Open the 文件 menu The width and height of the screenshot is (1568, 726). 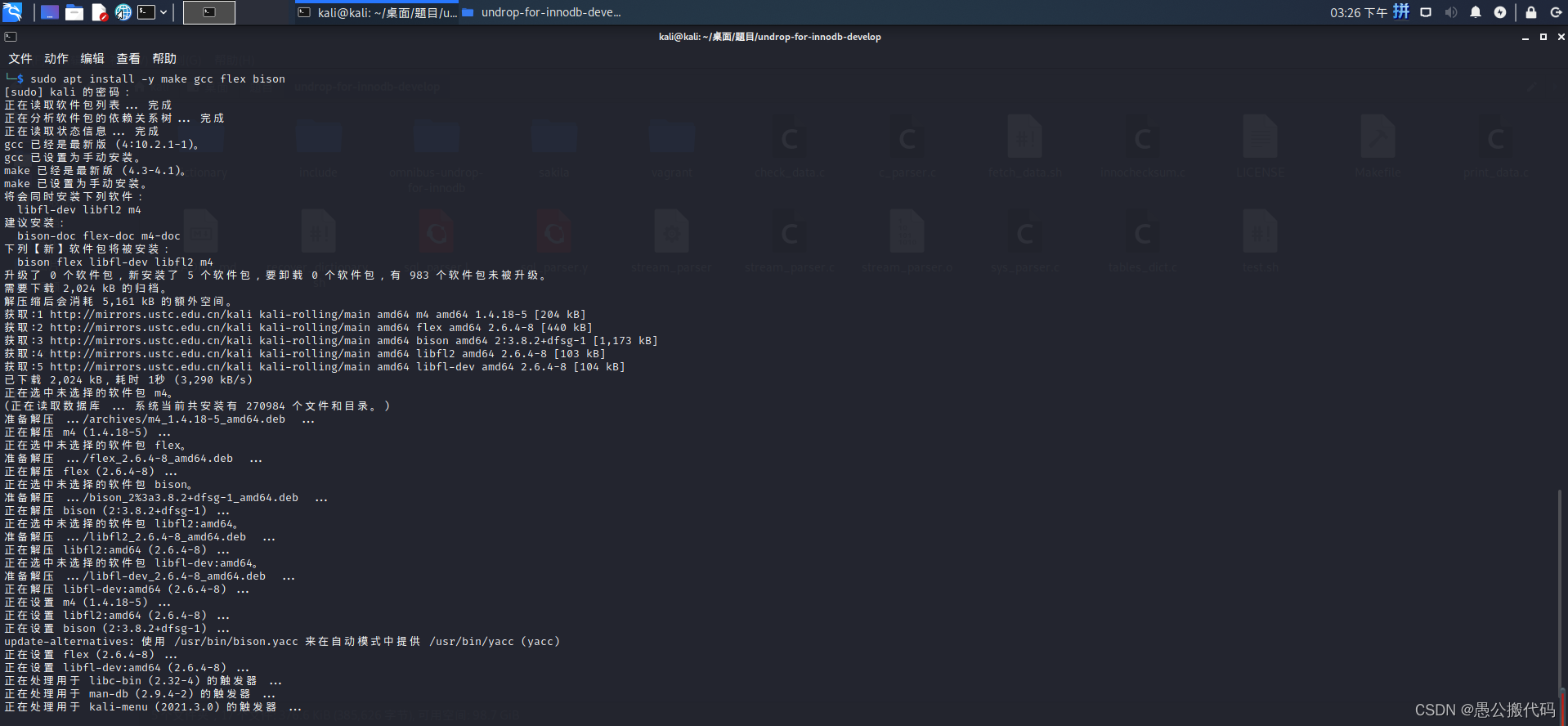[20, 59]
